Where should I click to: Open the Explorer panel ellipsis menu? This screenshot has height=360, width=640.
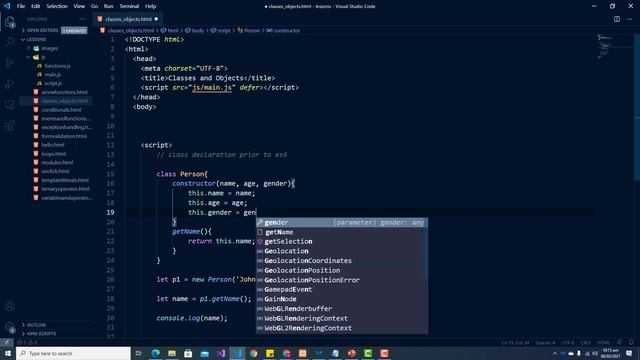(82, 19)
